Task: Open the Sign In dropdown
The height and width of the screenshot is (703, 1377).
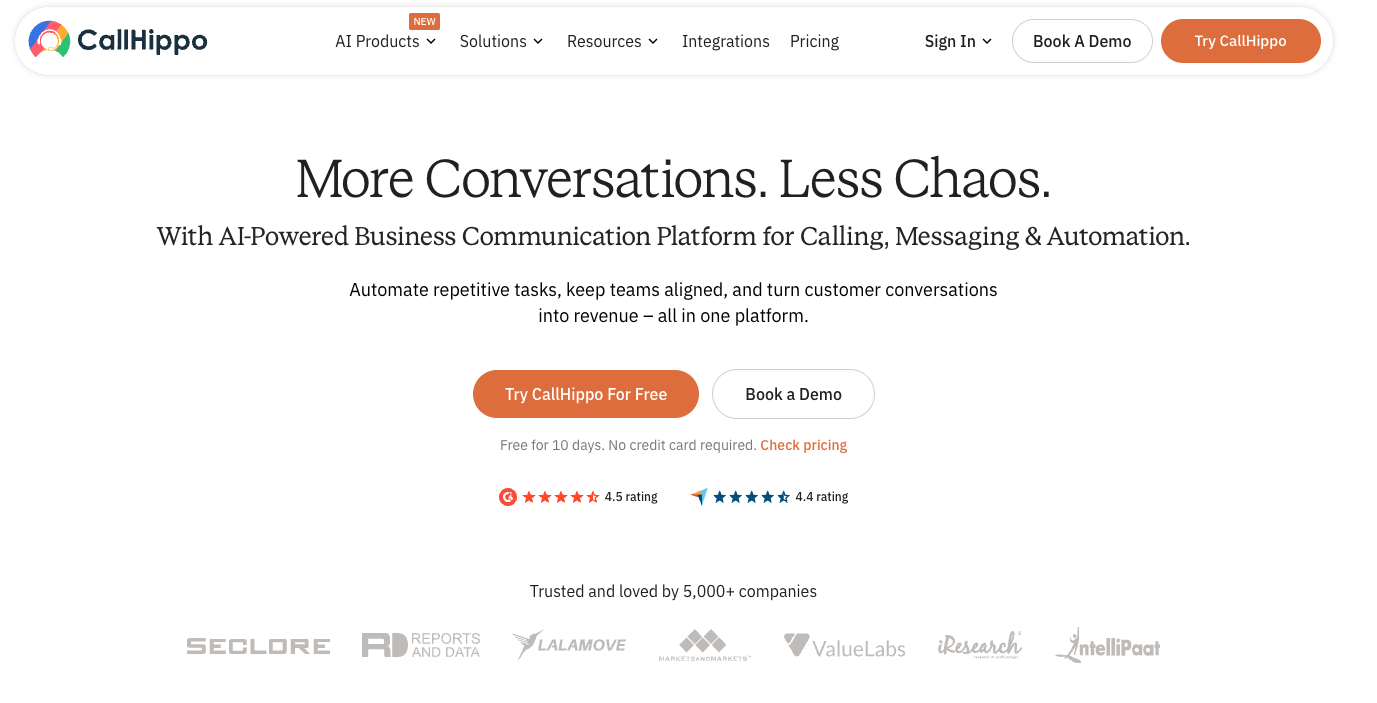Action: (x=958, y=41)
